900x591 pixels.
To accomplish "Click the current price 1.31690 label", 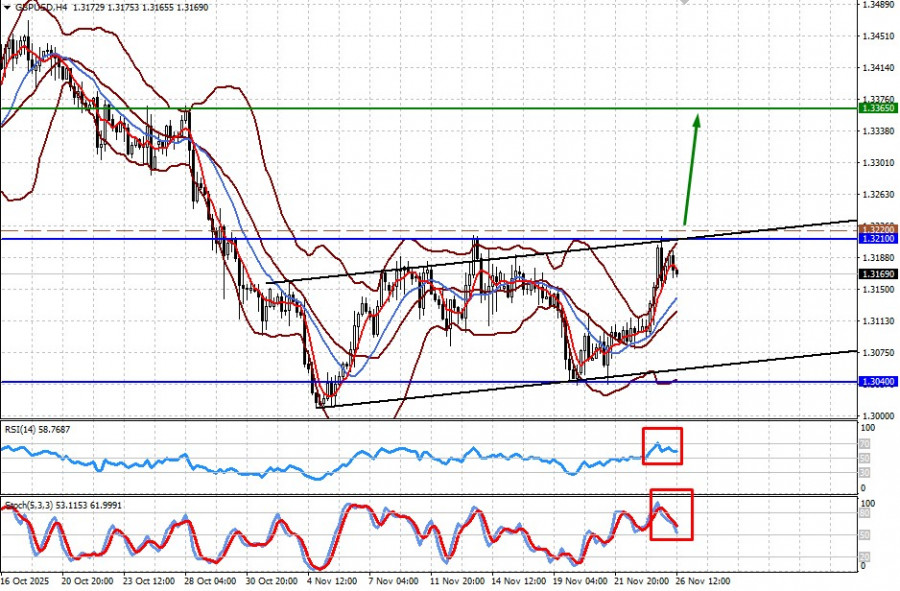I will [x=878, y=274].
